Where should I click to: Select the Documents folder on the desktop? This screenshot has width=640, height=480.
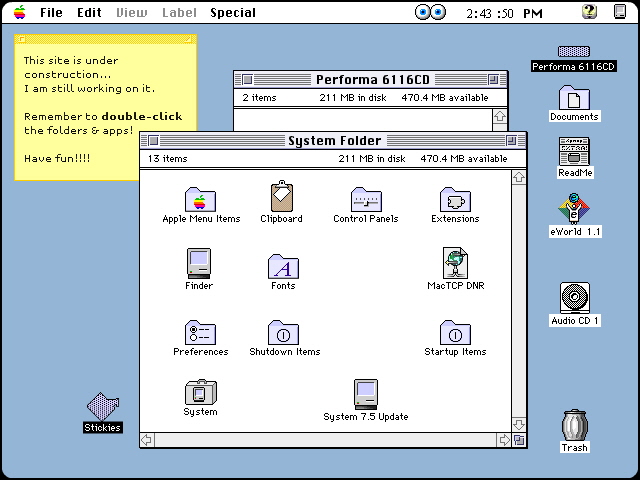574,98
